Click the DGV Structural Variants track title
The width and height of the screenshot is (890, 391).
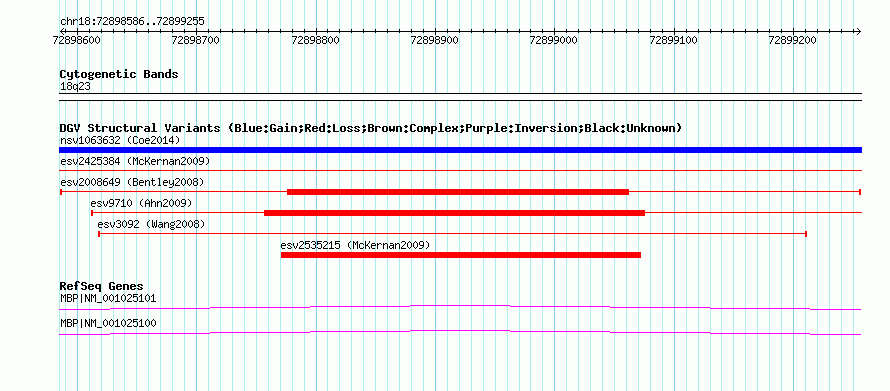[371, 128]
